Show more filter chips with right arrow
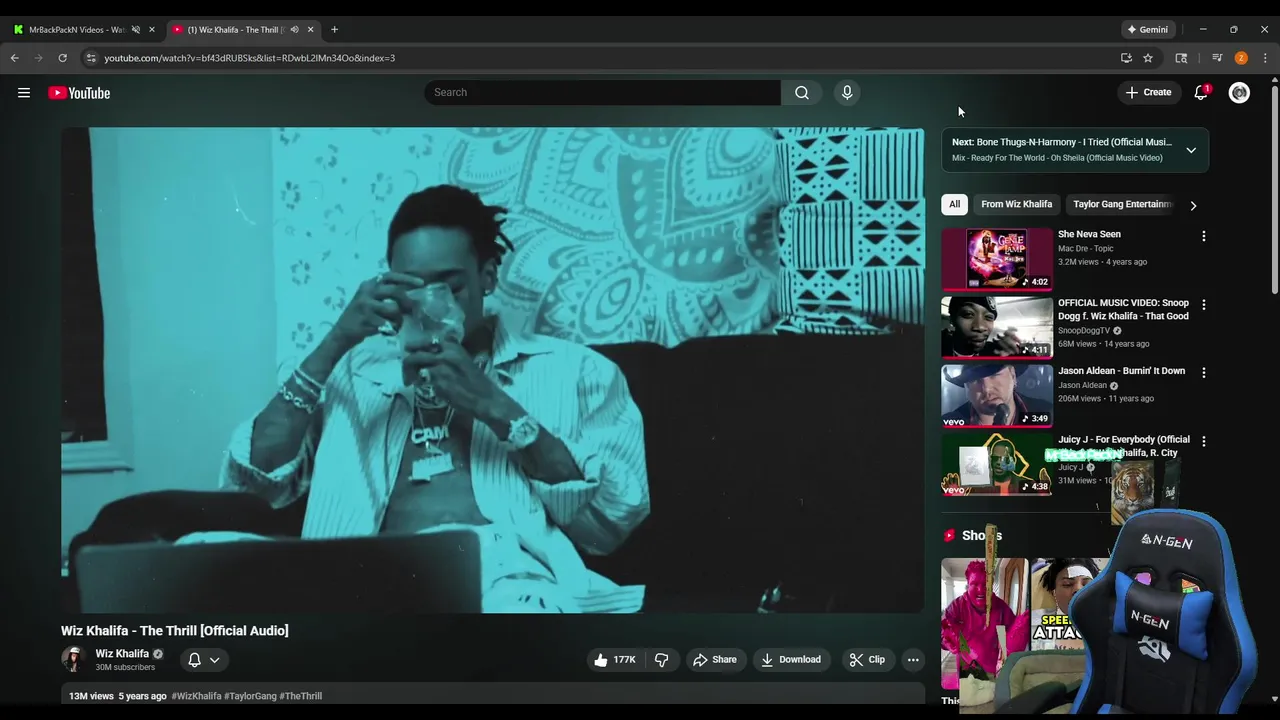Image resolution: width=1280 pixels, height=720 pixels. click(x=1193, y=205)
